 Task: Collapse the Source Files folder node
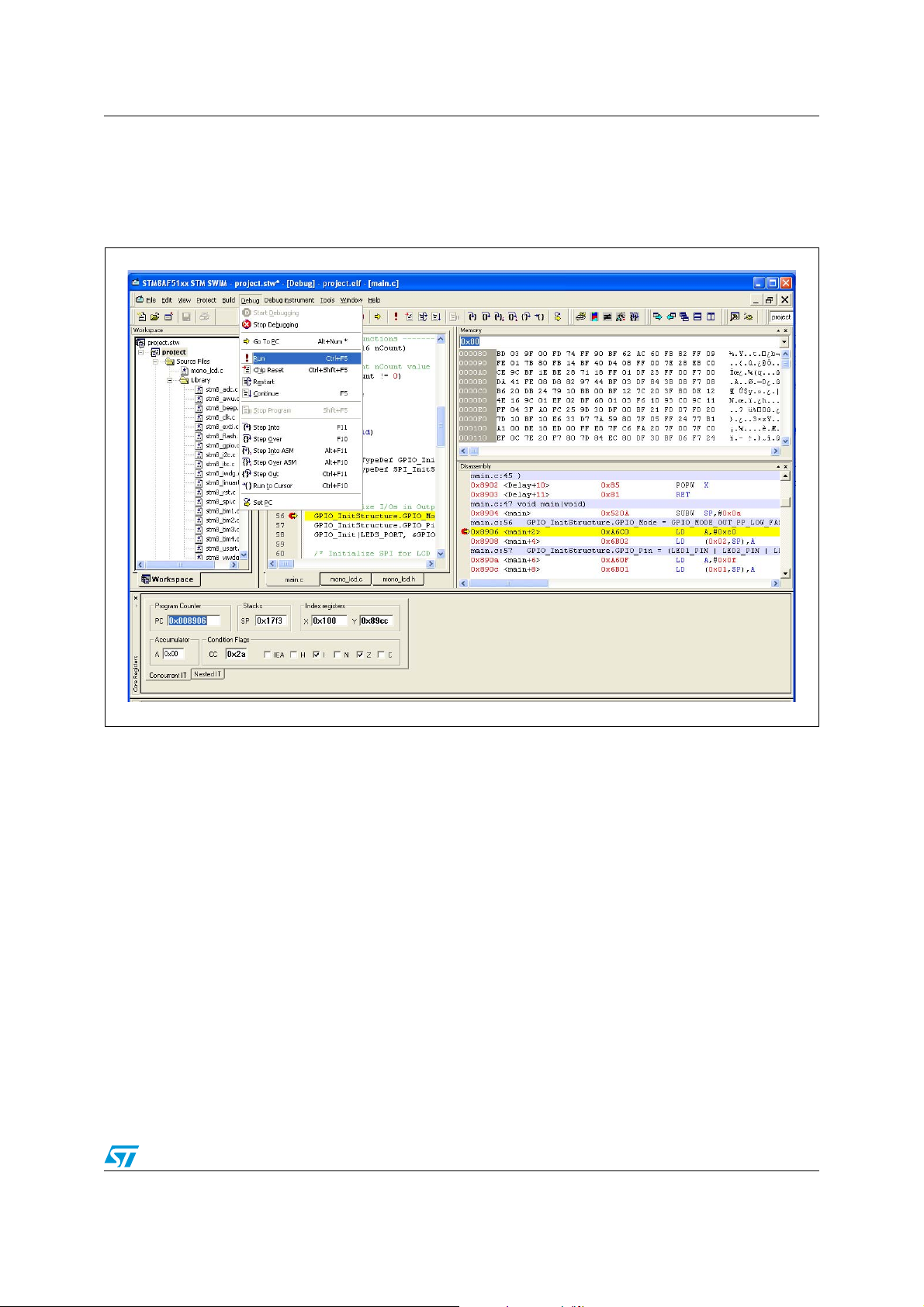click(x=156, y=361)
